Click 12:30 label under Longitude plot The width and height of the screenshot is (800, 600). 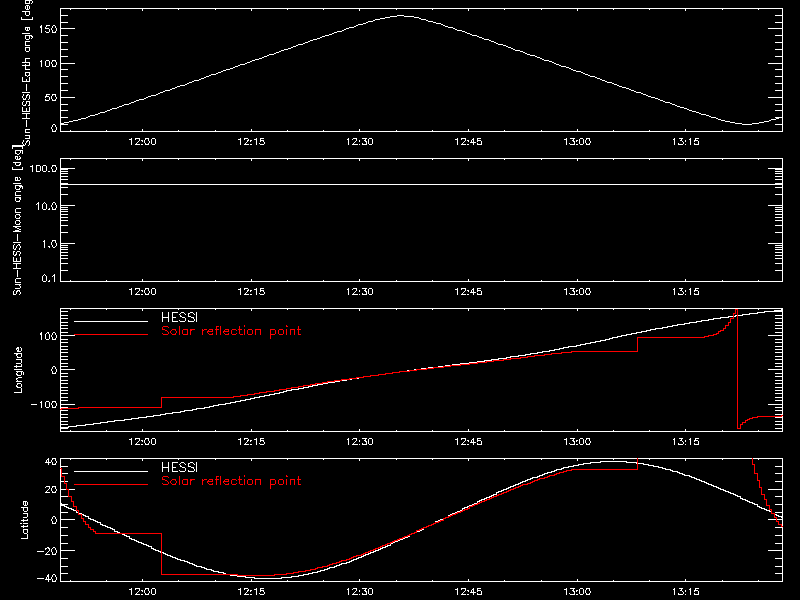click(360, 441)
